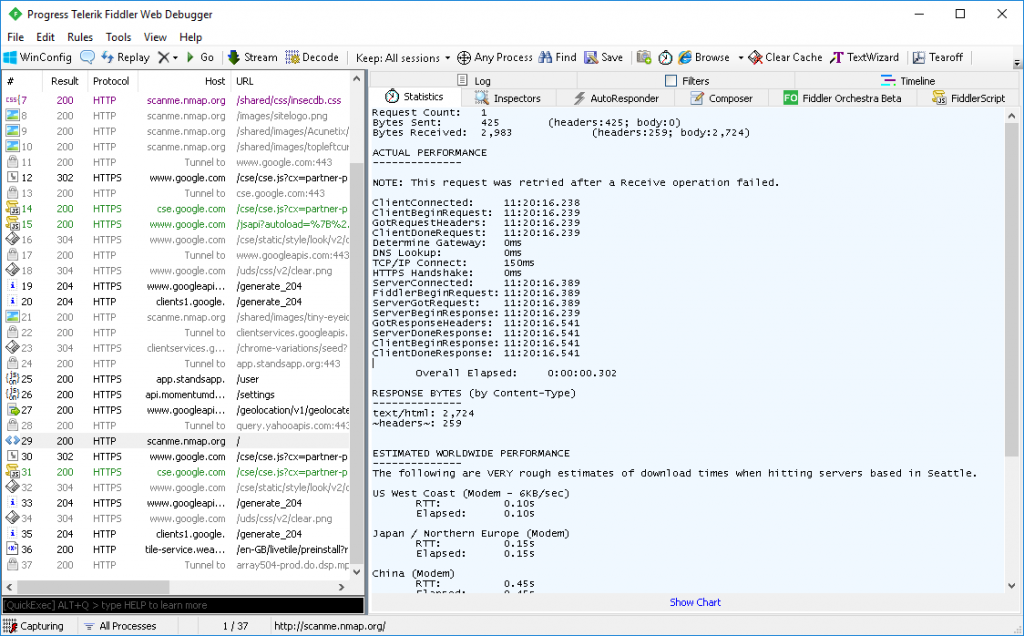Click the toolbar overflow arrow
Screen dimensions: 1024x636
point(1017,64)
